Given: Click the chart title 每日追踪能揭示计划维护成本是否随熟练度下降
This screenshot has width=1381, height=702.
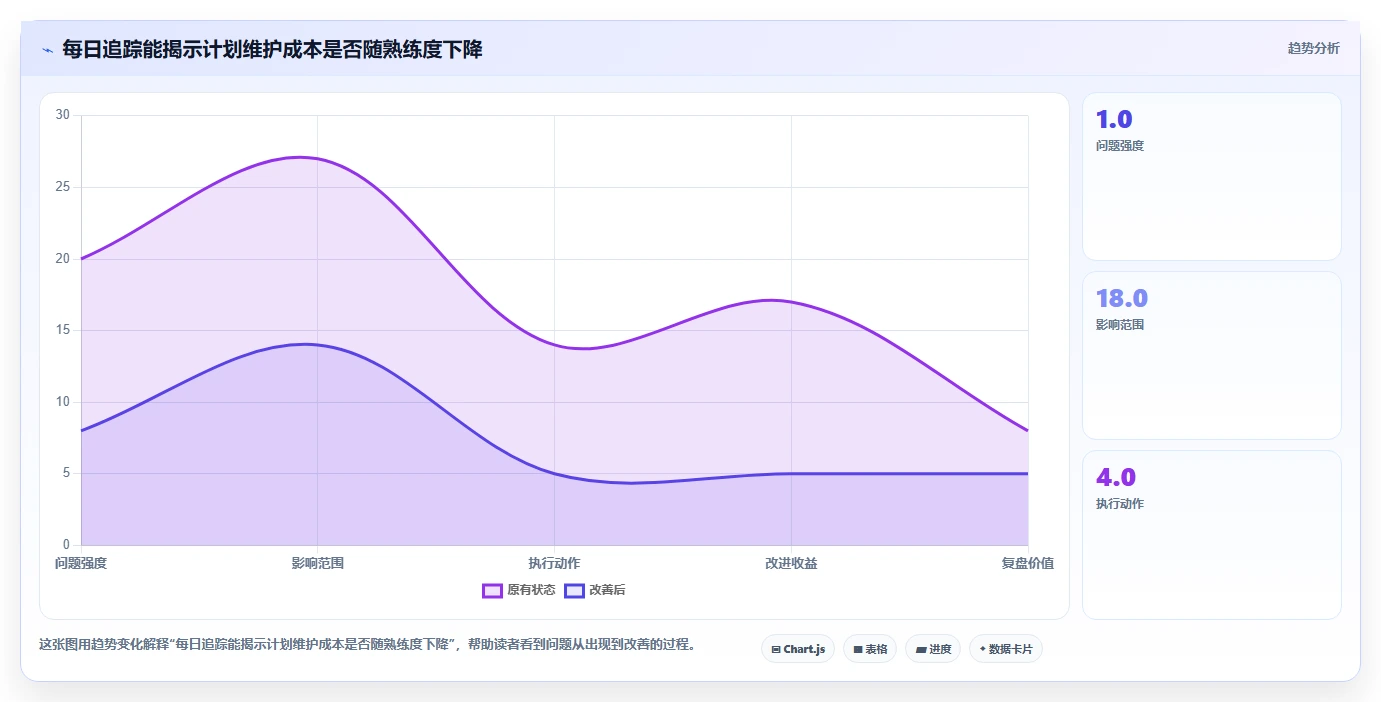Looking at the screenshot, I should click(272, 49).
